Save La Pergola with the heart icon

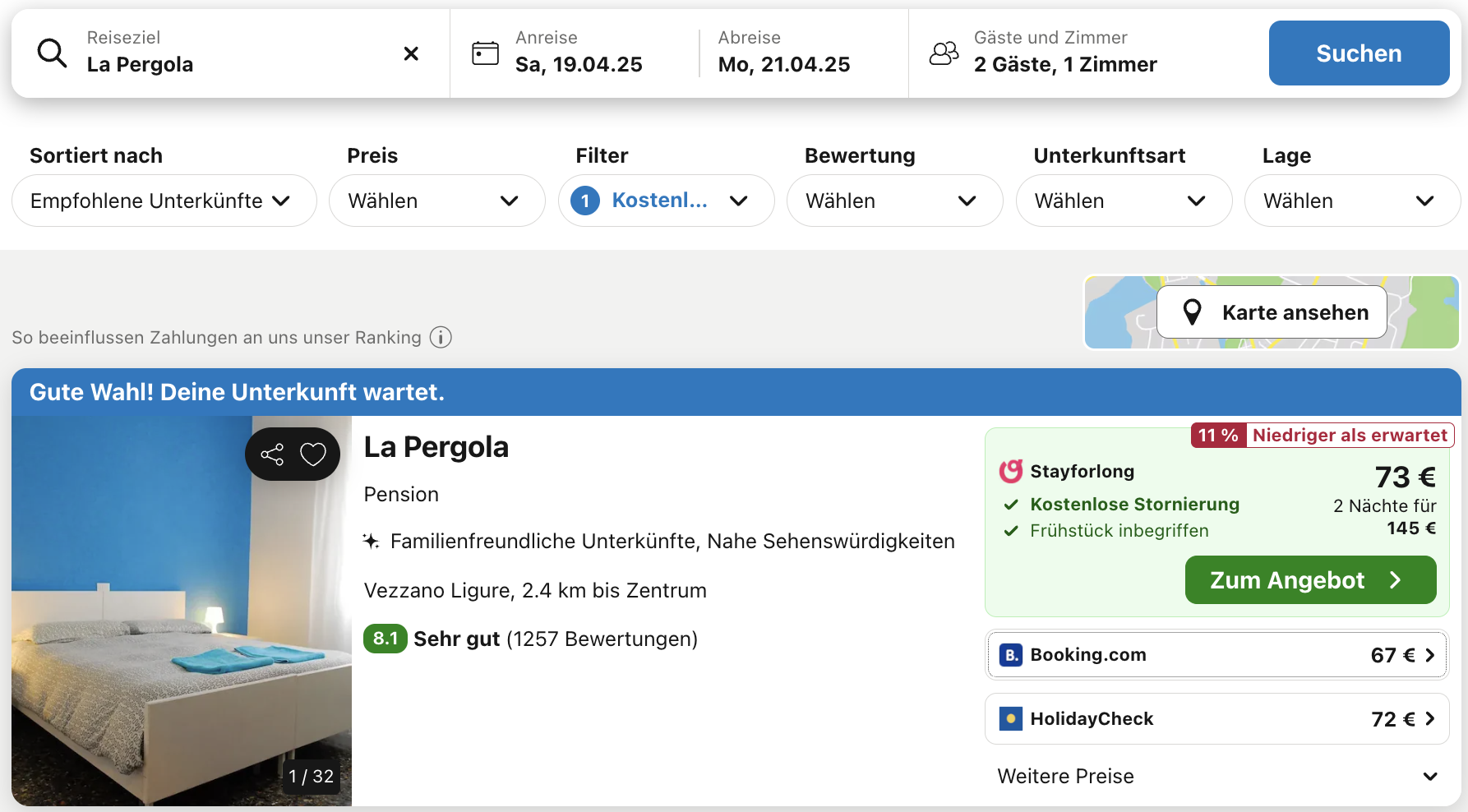pyautogui.click(x=313, y=454)
